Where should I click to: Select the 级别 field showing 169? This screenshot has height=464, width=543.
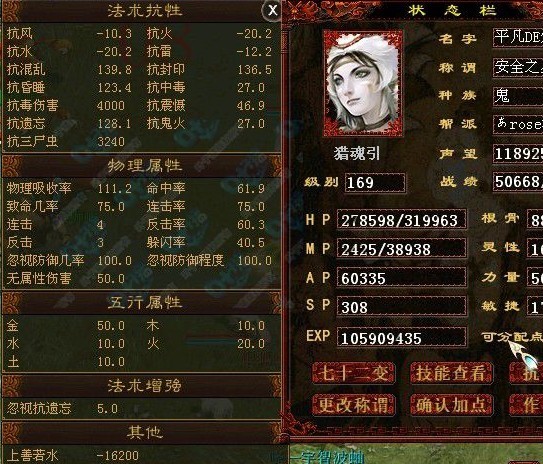coord(375,182)
